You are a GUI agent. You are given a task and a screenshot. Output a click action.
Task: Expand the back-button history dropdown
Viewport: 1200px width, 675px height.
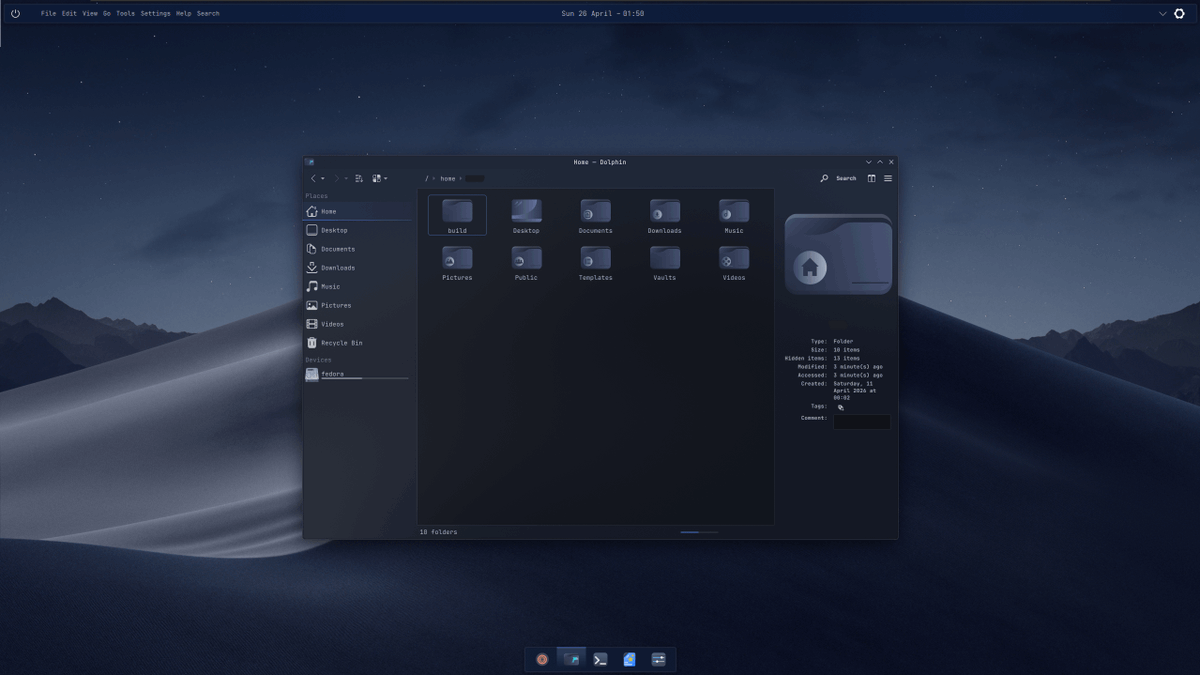321,178
